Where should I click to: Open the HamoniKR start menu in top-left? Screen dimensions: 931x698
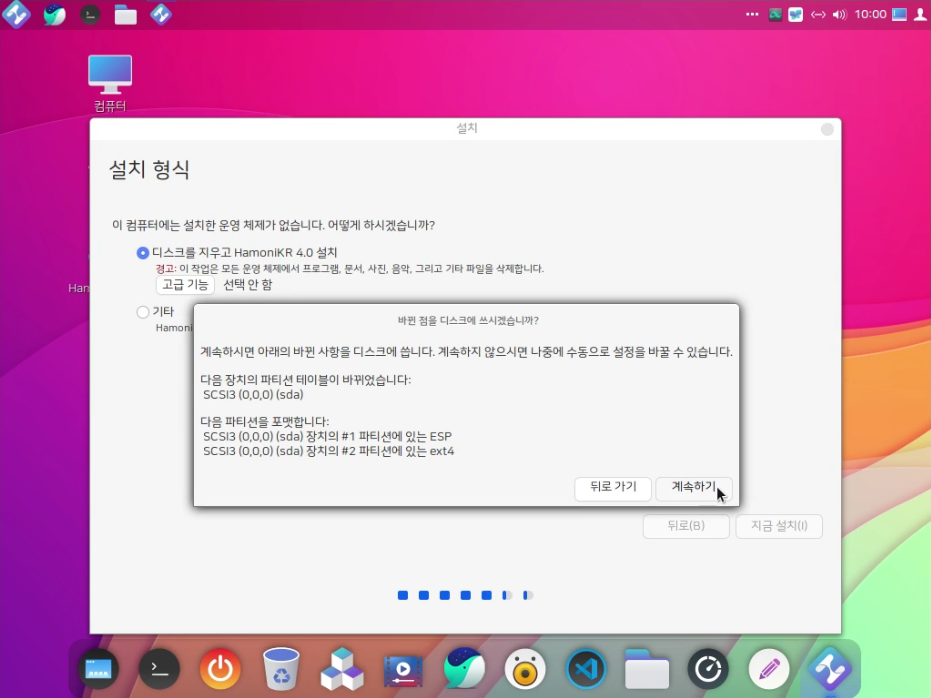tap(17, 15)
